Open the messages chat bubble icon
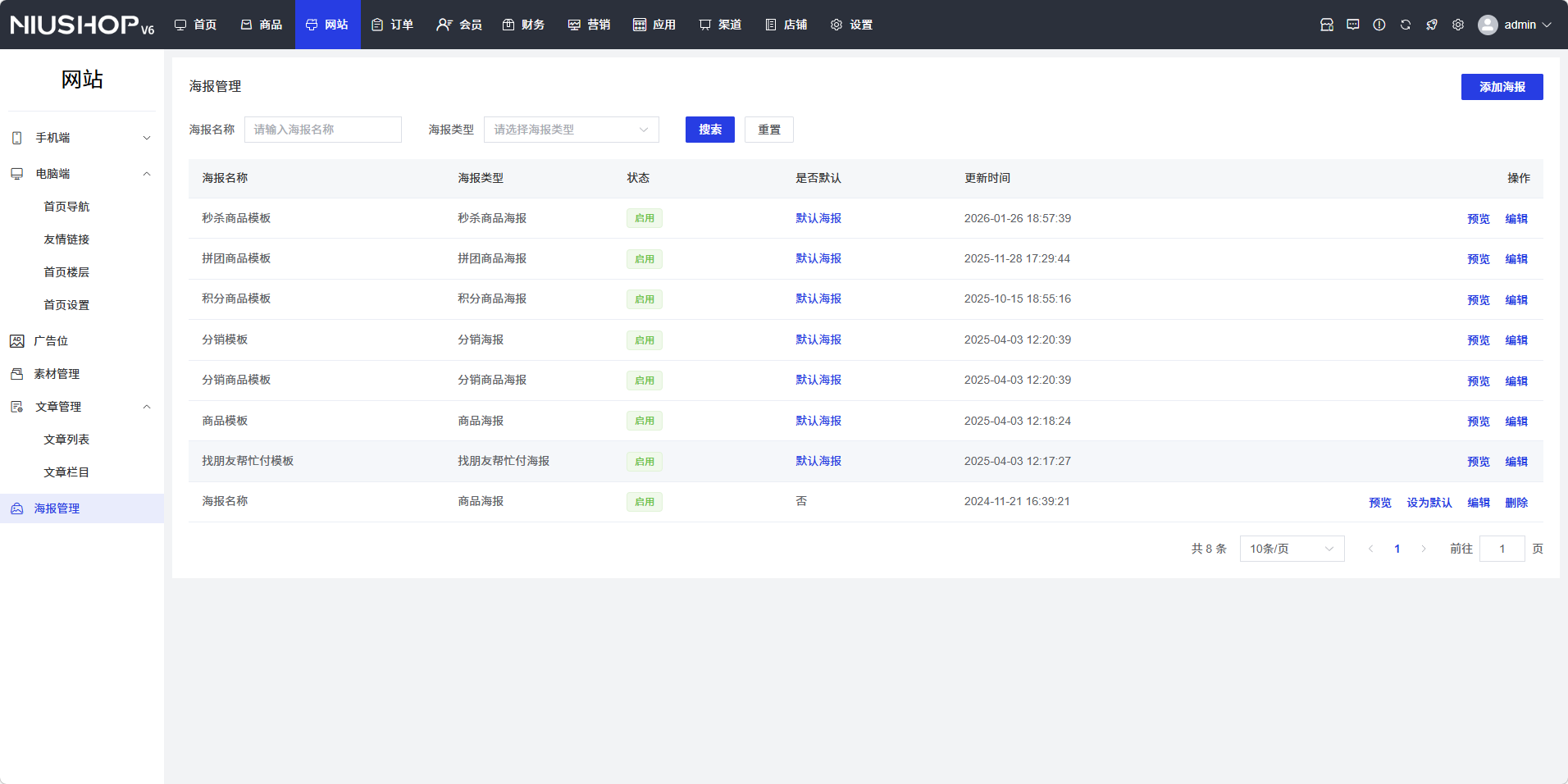The height and width of the screenshot is (784, 1568). point(1352,25)
